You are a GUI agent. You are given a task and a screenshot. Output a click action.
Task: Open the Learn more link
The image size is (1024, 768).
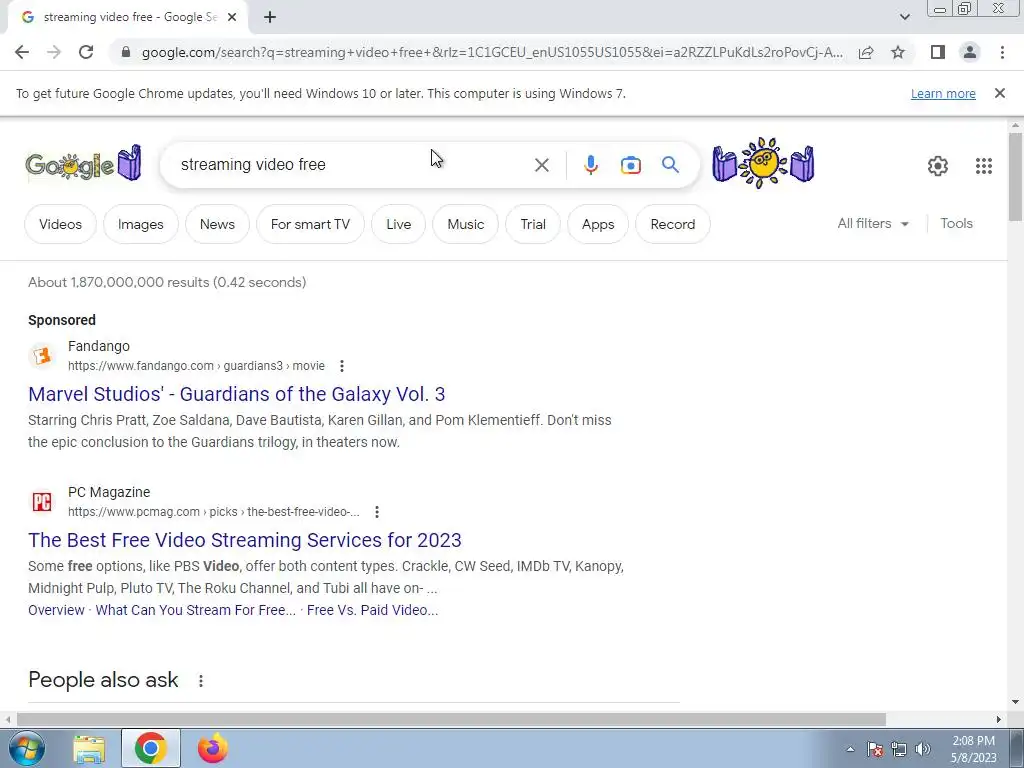pyautogui.click(x=943, y=93)
